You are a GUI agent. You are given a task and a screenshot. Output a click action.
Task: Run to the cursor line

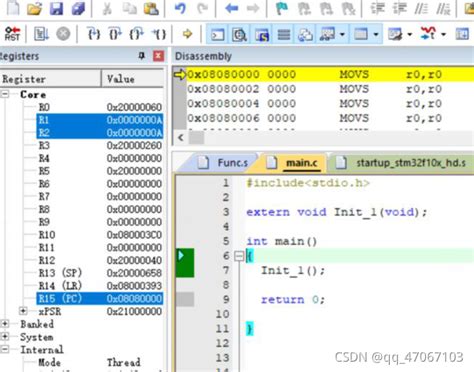(159, 34)
